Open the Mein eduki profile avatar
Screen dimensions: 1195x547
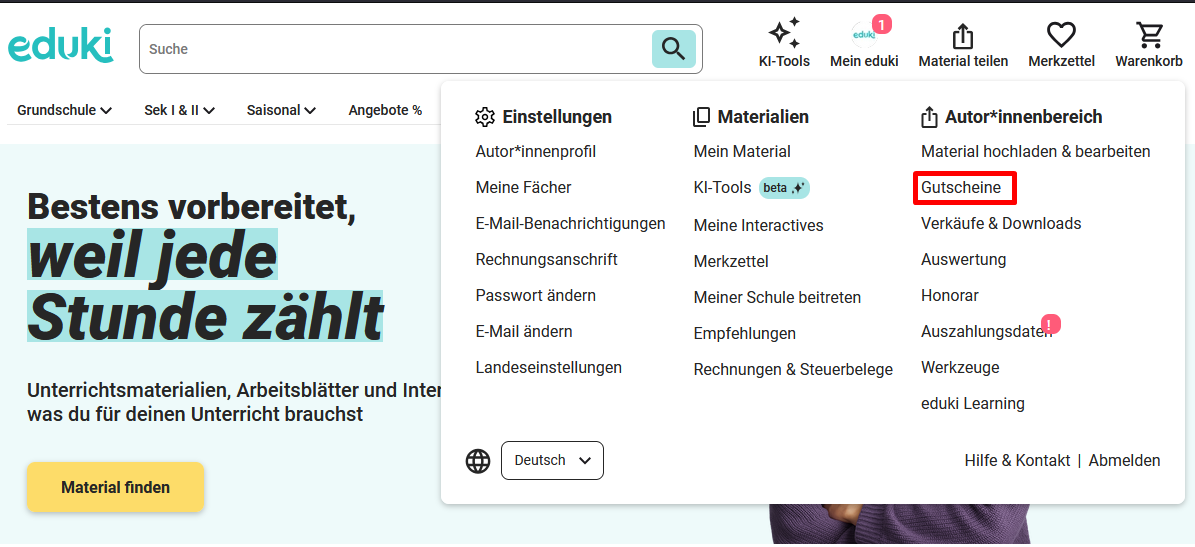tap(864, 35)
